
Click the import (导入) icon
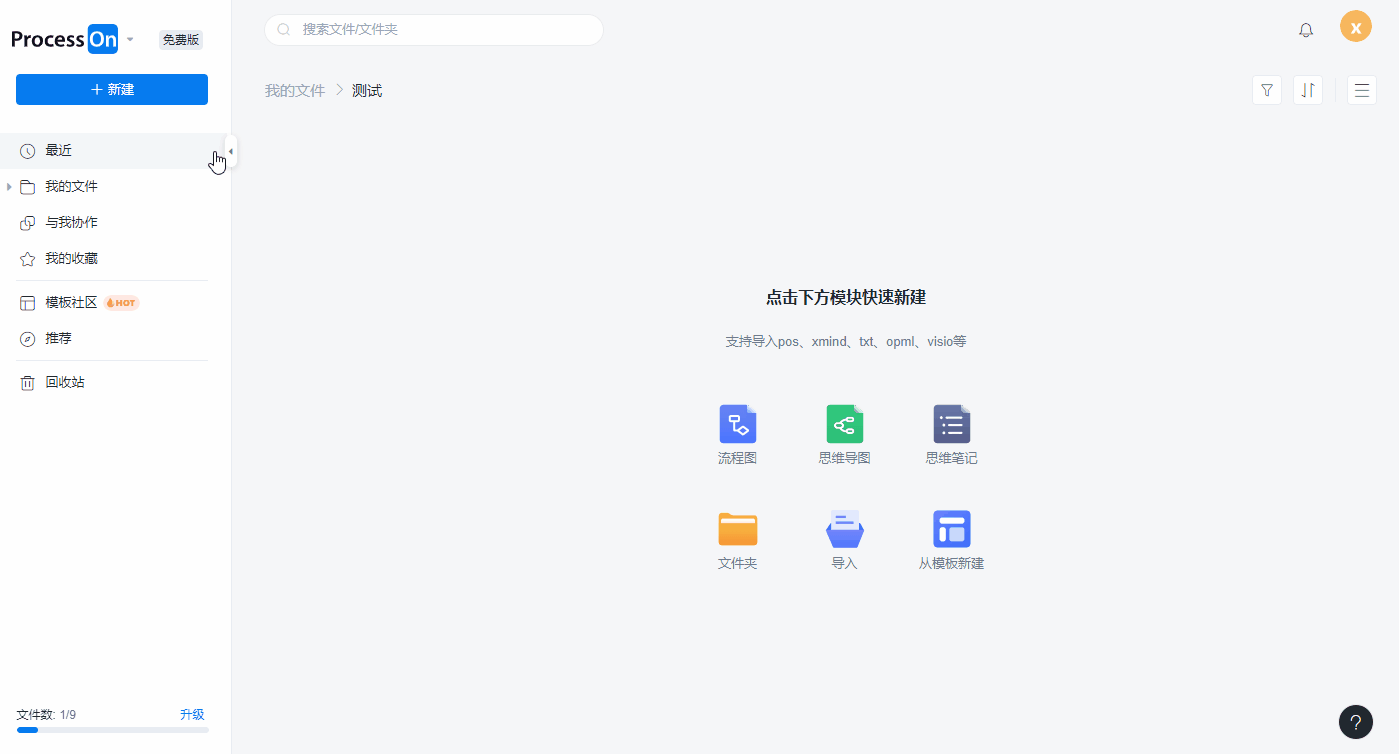point(845,529)
